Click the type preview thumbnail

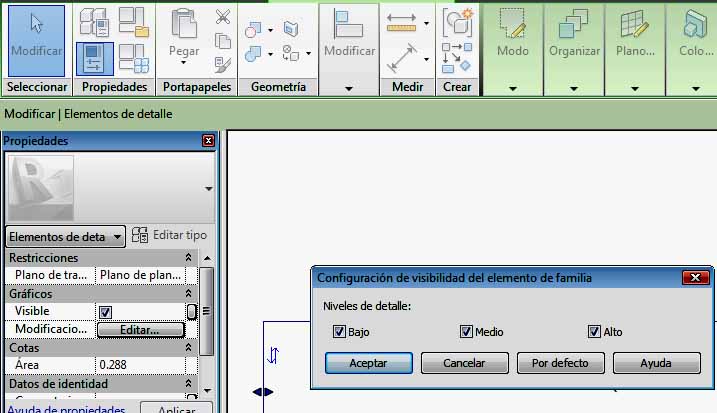tap(41, 188)
